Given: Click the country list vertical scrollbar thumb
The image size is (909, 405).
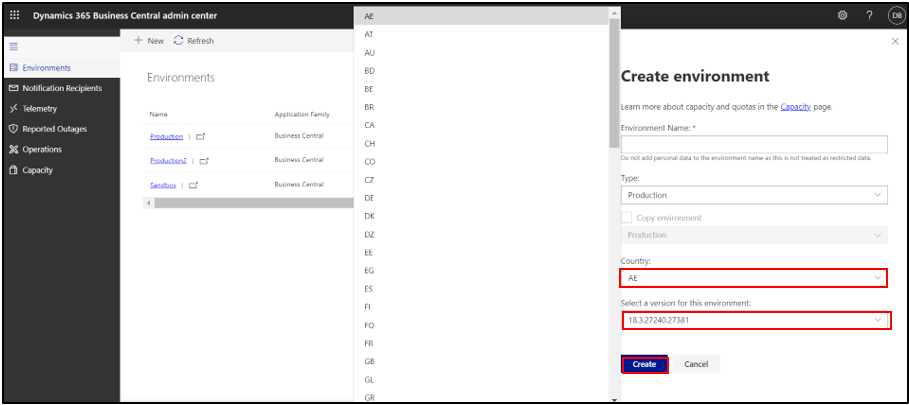Looking at the screenshot, I should pos(615,83).
